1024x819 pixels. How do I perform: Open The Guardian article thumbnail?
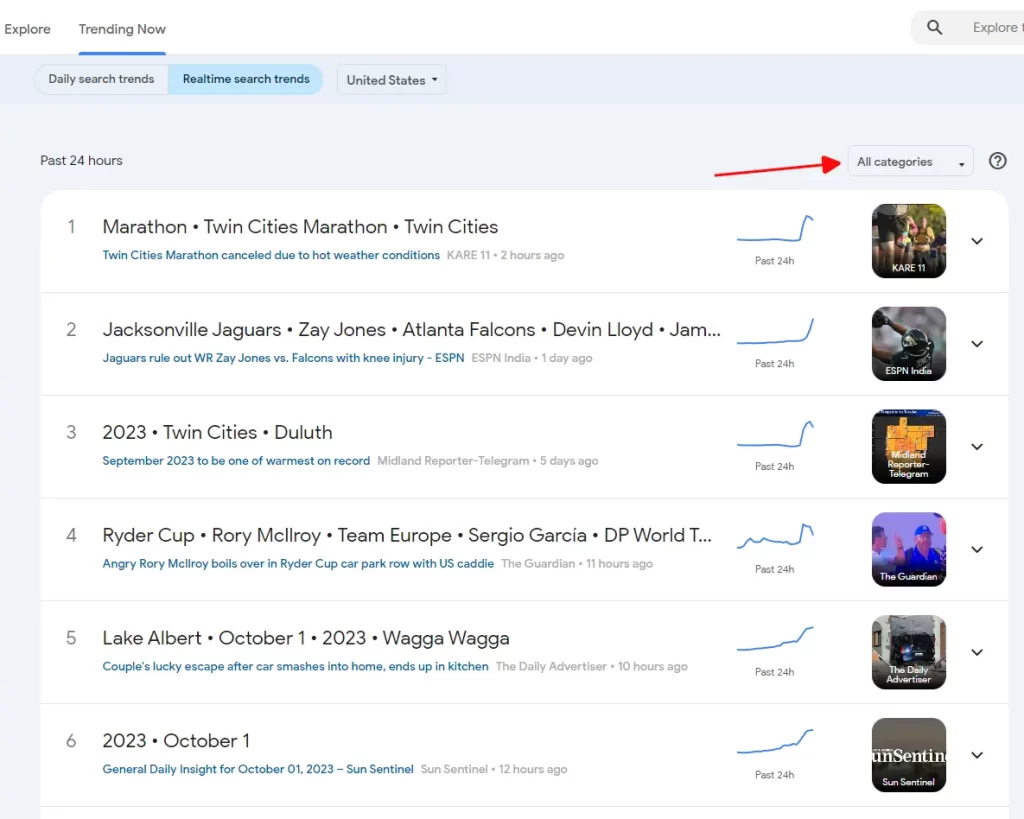[x=908, y=549]
